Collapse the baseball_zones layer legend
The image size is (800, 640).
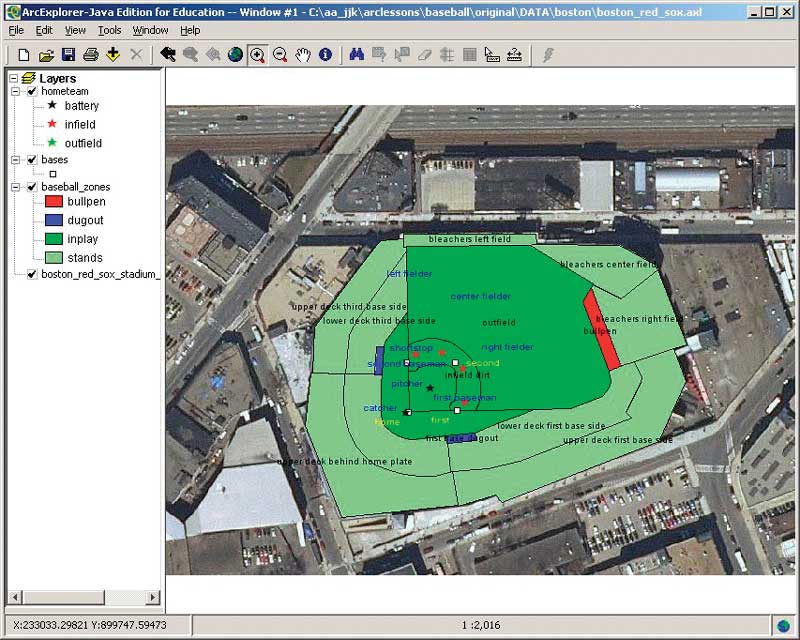click(16, 187)
